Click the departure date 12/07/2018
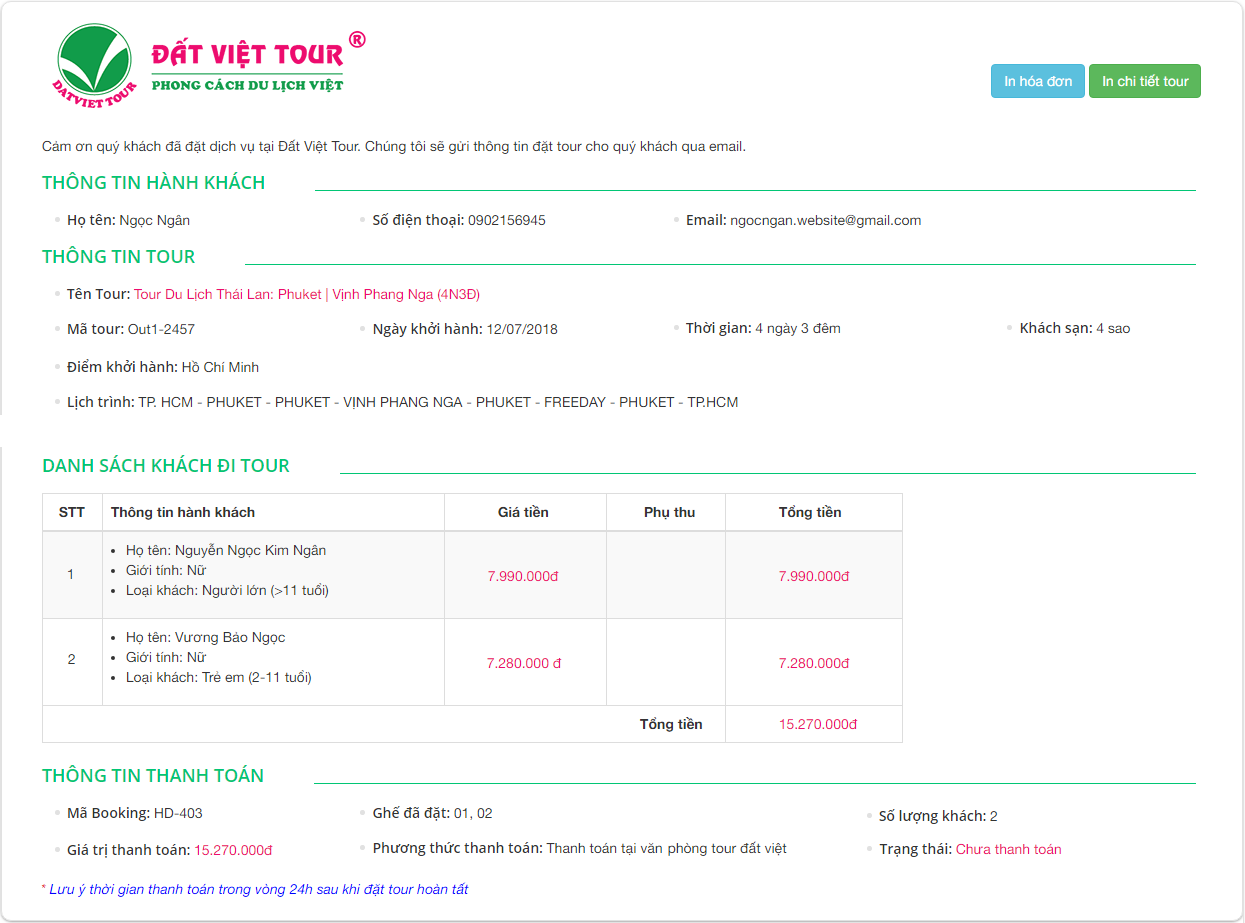Image resolution: width=1245 pixels, height=923 pixels. tap(522, 329)
